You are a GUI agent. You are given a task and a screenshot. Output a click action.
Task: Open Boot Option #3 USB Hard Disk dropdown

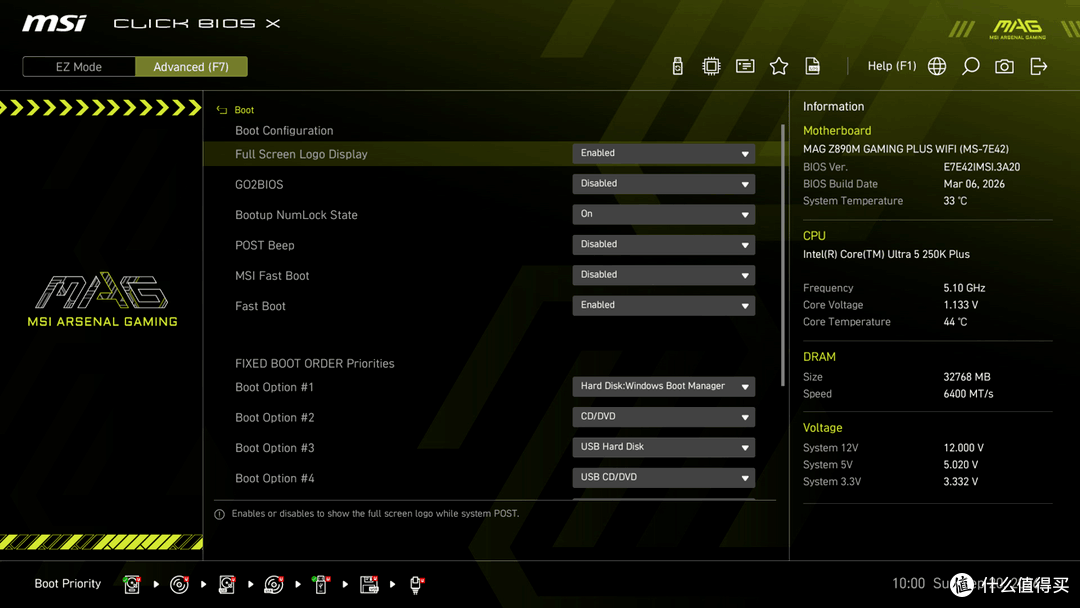click(x=663, y=447)
